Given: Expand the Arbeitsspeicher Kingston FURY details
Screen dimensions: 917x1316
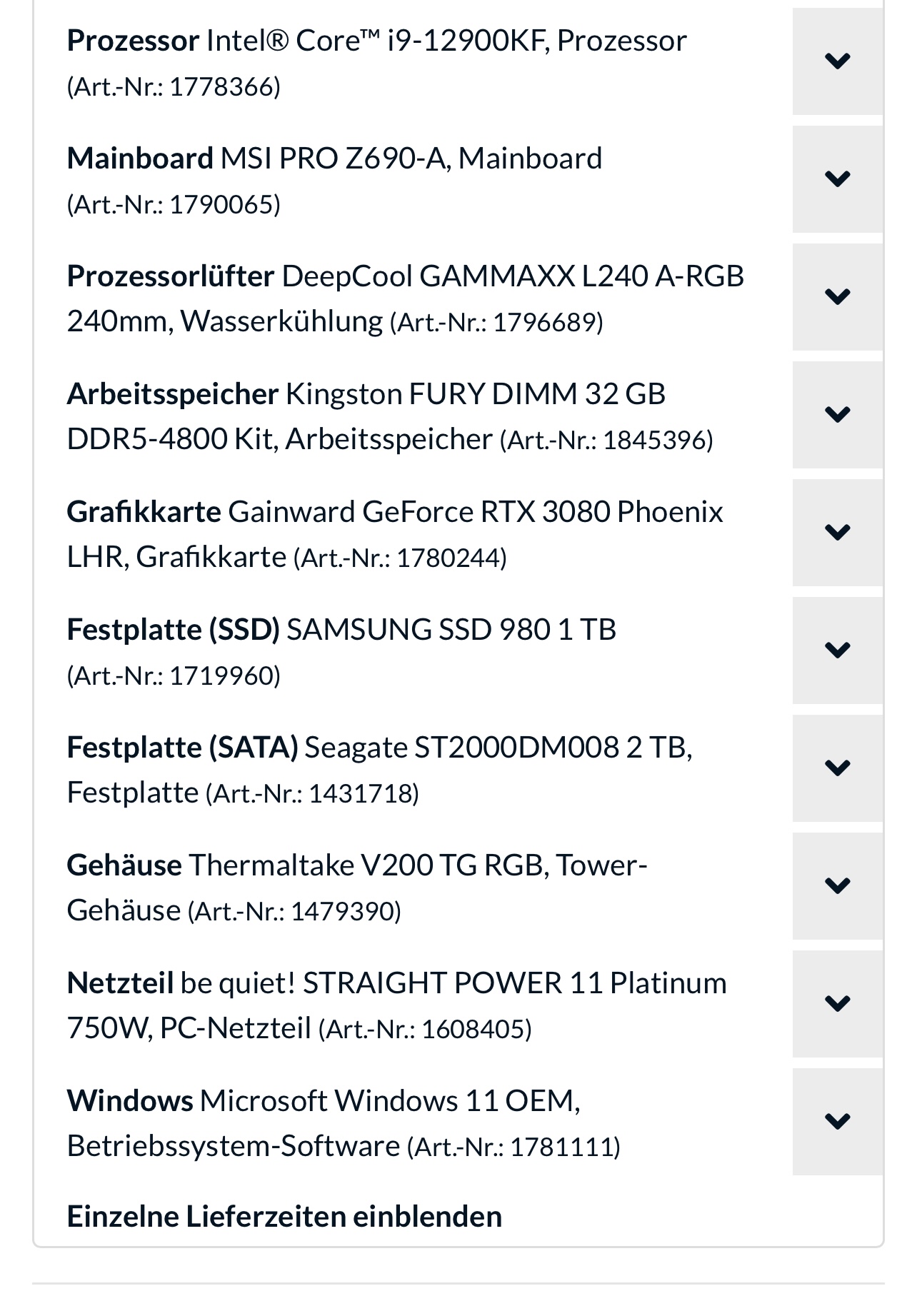Looking at the screenshot, I should 837,415.
